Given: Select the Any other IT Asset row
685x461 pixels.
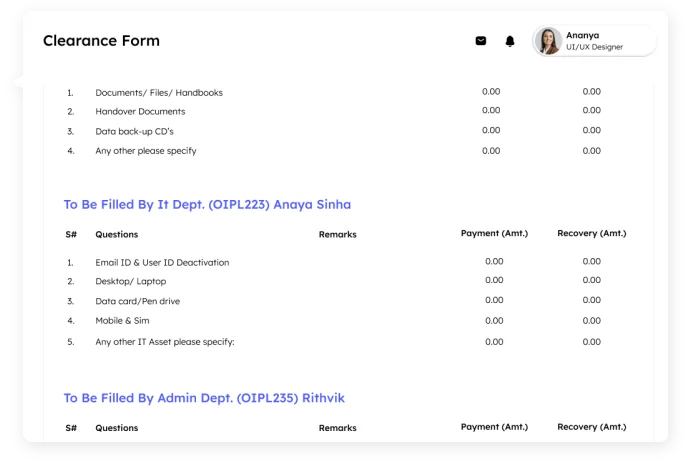Looking at the screenshot, I should [x=164, y=342].
